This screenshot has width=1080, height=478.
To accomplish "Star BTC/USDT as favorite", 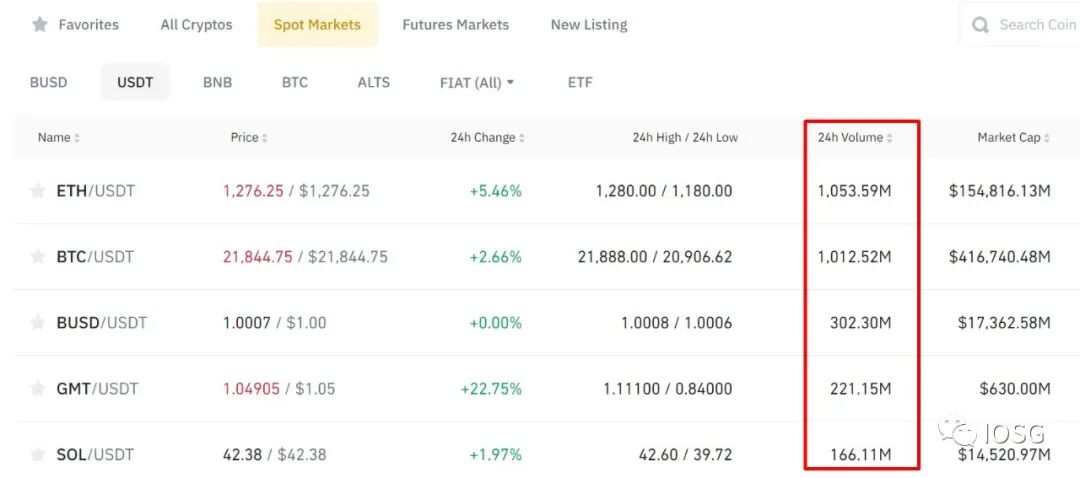I will 38,256.
